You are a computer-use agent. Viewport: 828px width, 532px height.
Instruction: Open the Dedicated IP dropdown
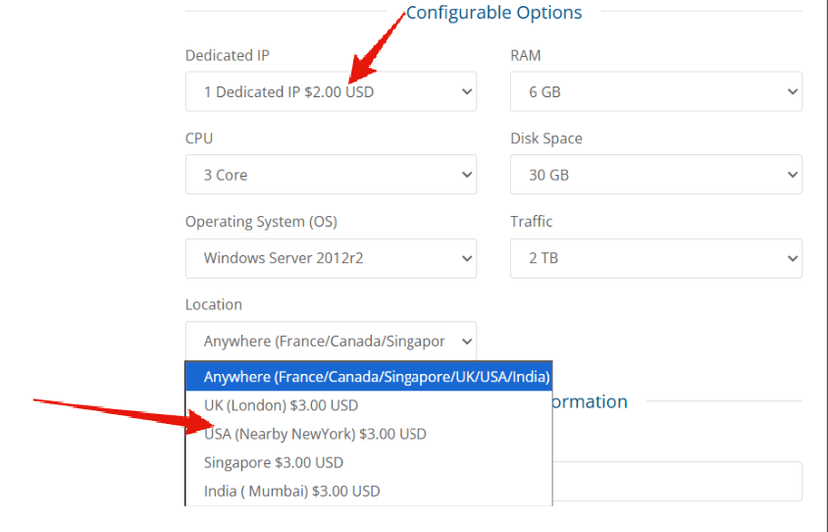pyautogui.click(x=330, y=92)
